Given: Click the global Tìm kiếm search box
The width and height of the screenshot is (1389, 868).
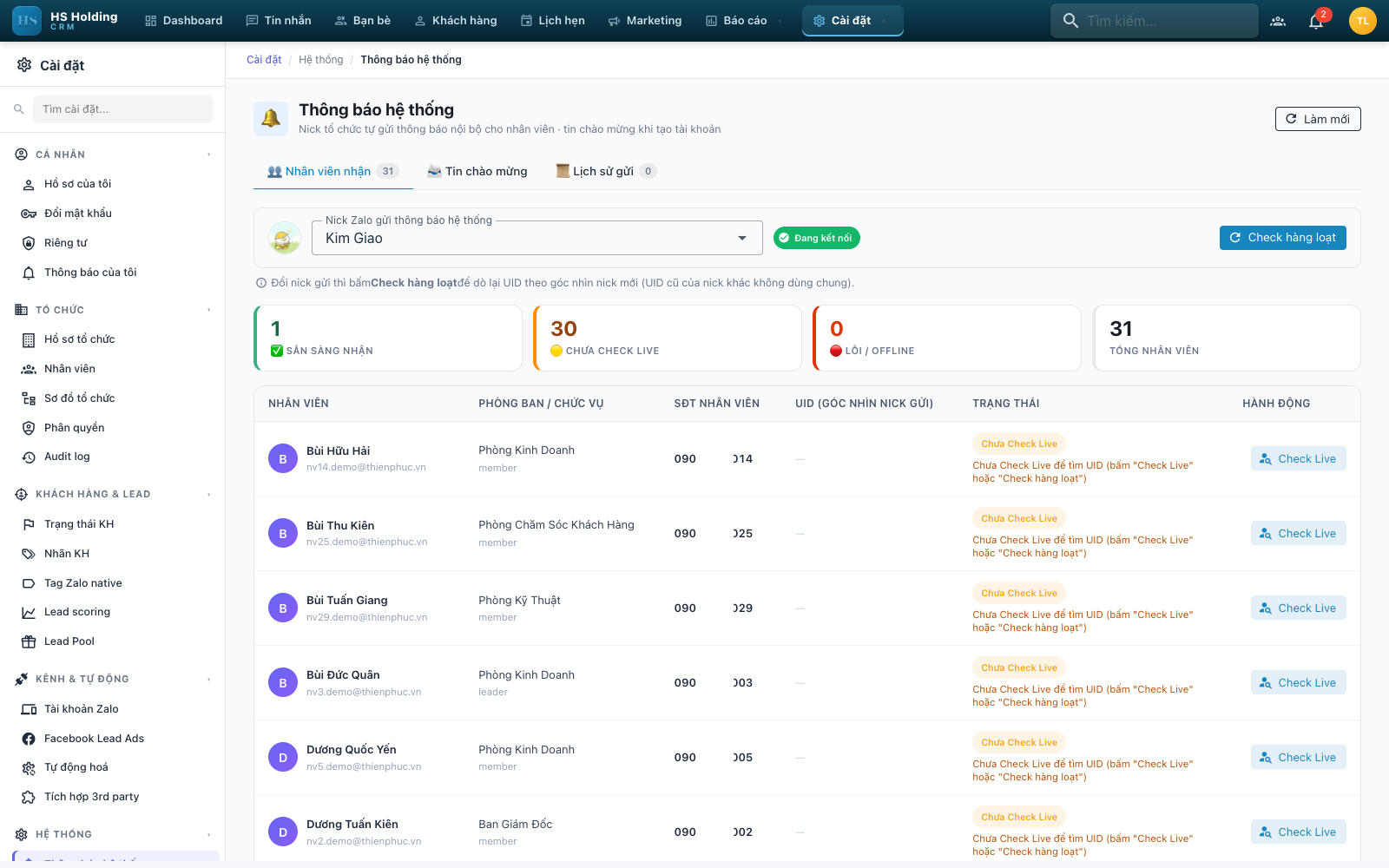Looking at the screenshot, I should [1155, 21].
